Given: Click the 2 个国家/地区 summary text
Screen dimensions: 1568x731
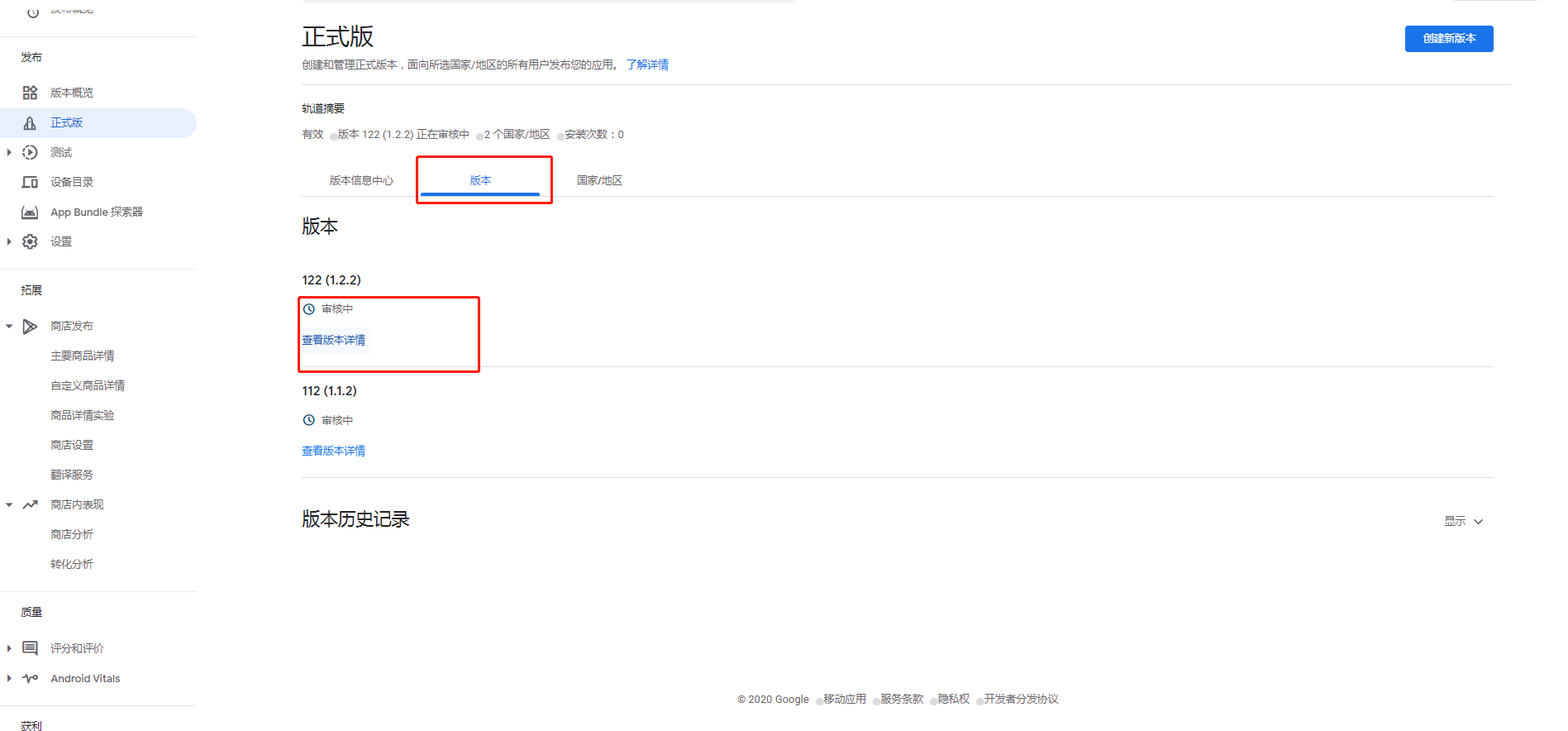Looking at the screenshot, I should [x=517, y=134].
